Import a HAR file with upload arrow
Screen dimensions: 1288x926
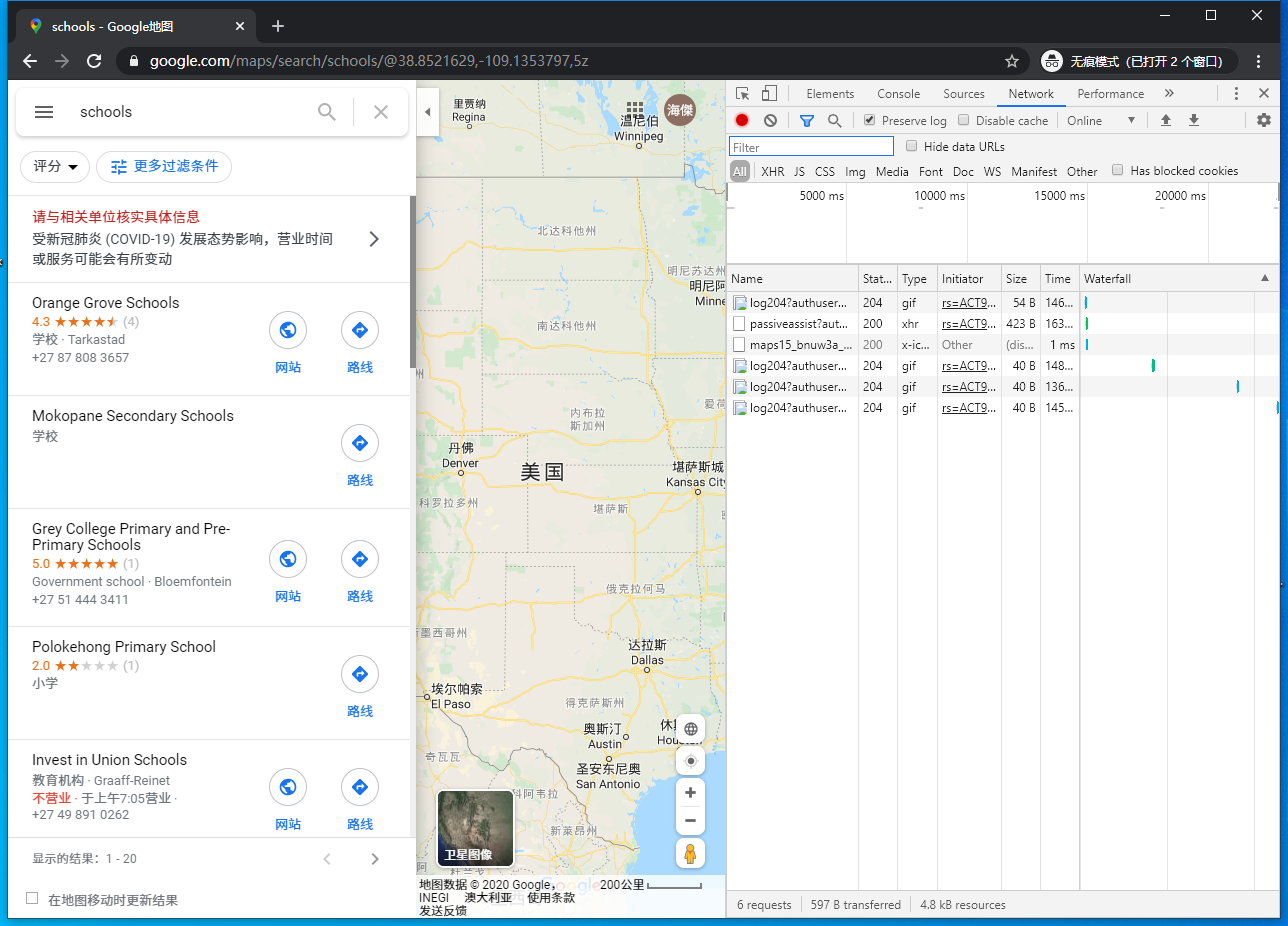point(1165,121)
